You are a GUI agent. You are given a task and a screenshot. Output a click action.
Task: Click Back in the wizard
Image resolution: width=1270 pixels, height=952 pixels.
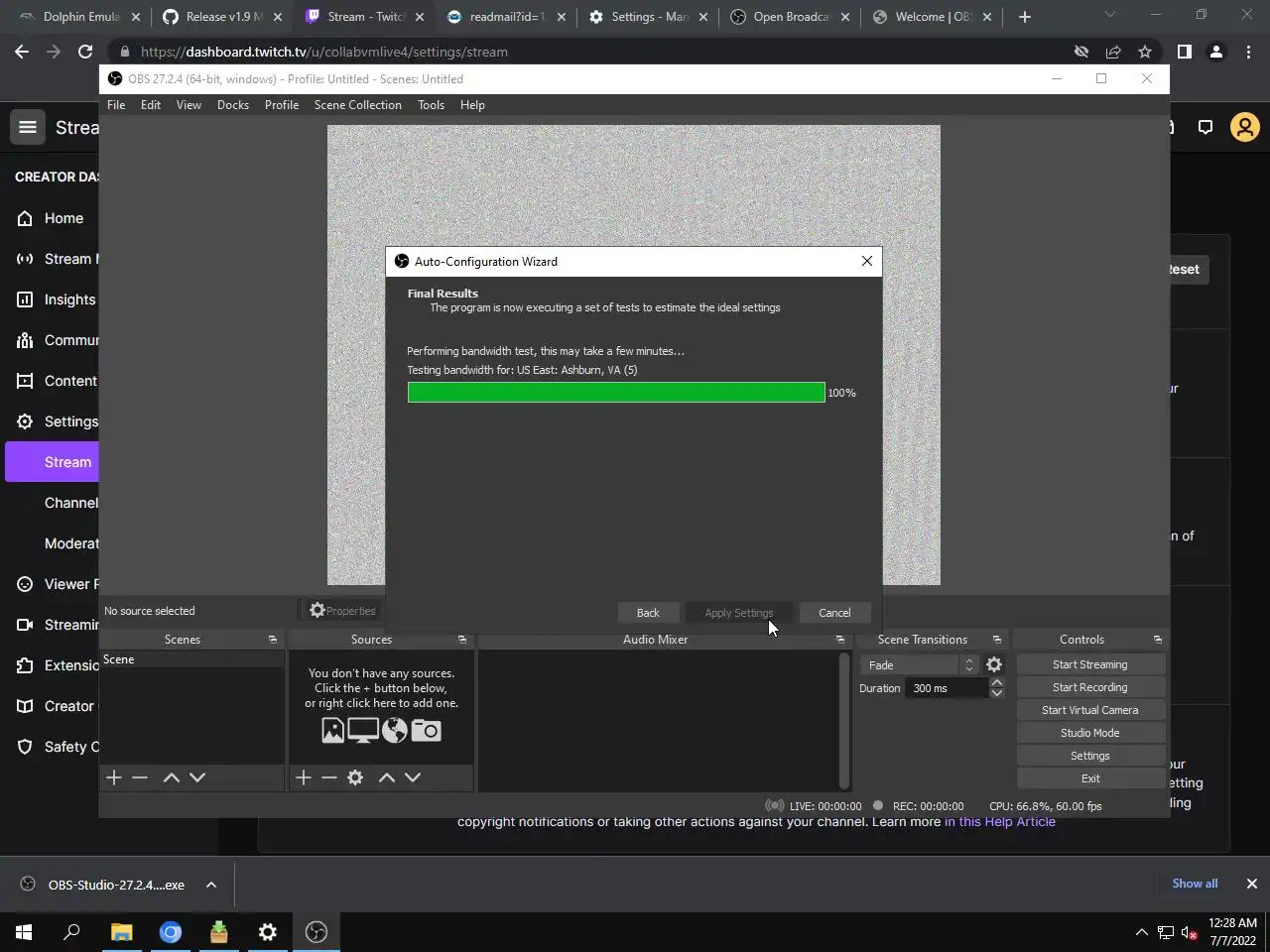point(648,613)
